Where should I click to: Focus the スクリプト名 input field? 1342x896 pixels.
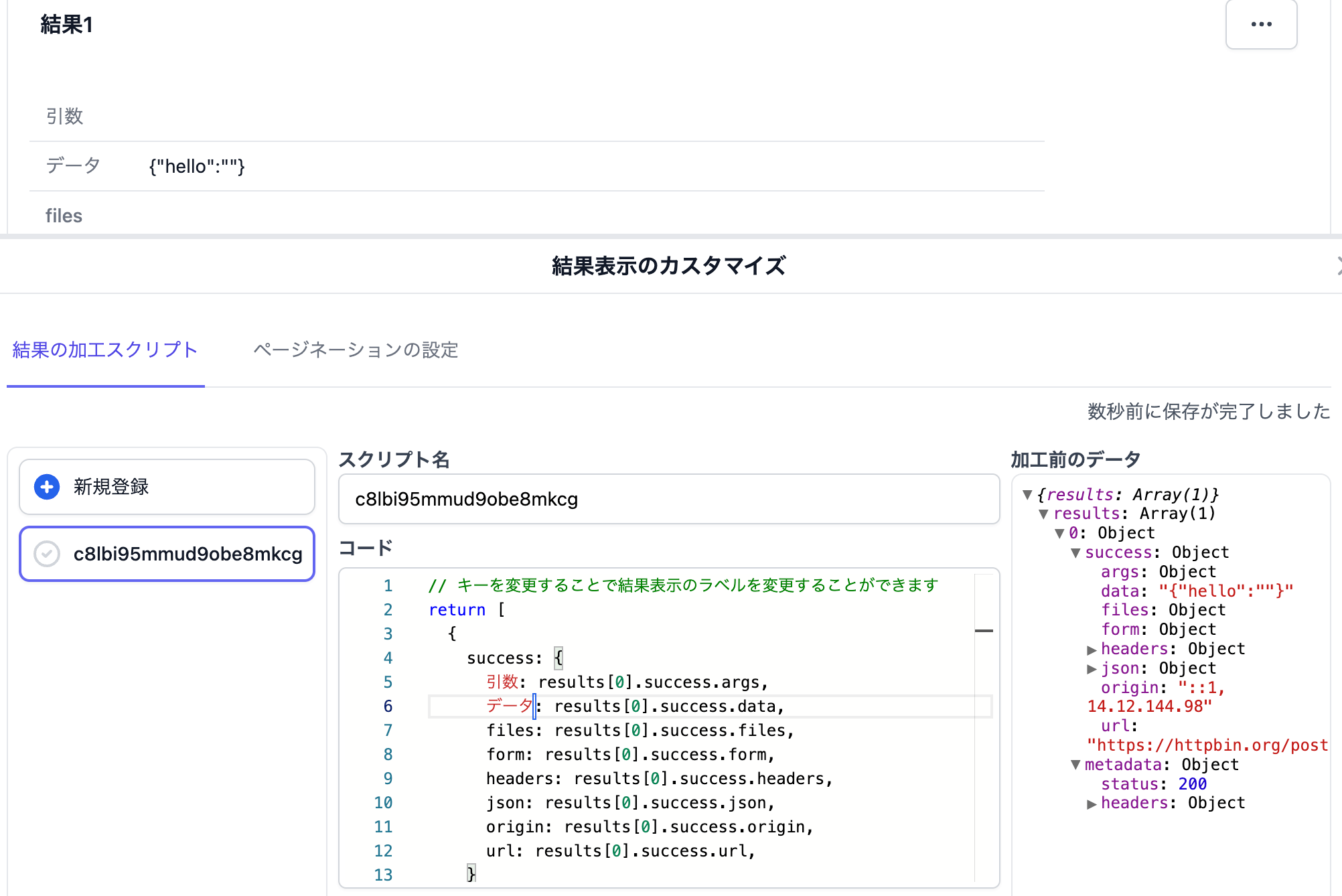pos(669,499)
